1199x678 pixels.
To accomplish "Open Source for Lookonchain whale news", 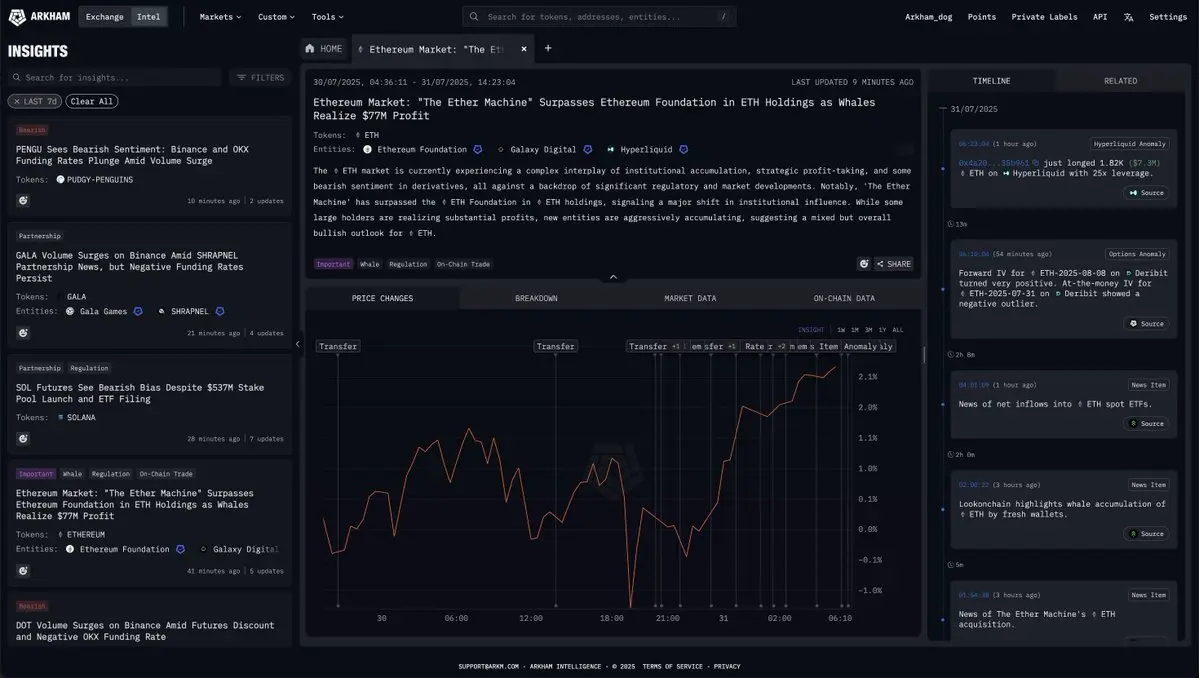I will pos(1146,534).
